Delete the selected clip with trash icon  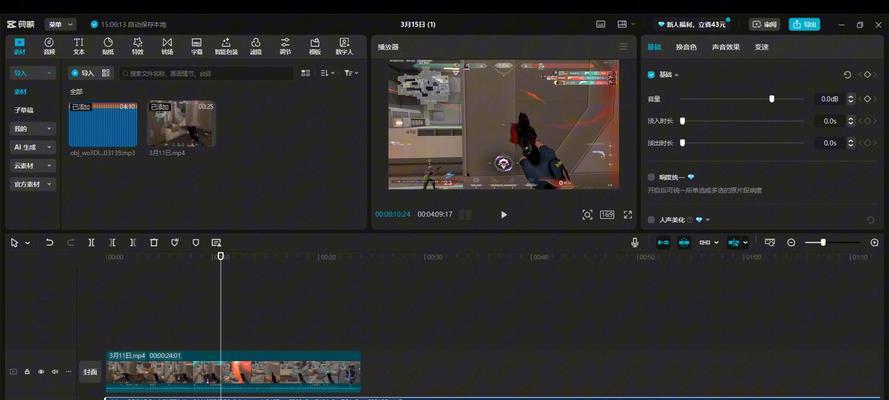pos(154,242)
